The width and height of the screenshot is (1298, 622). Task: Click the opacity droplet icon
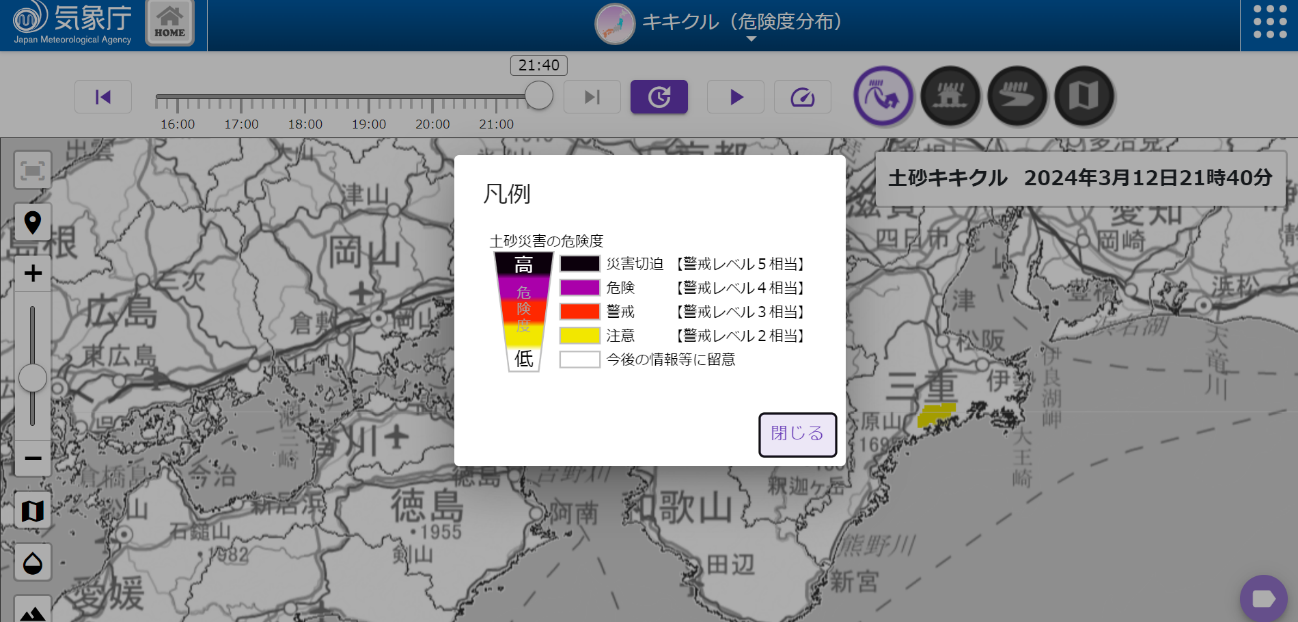click(x=33, y=562)
